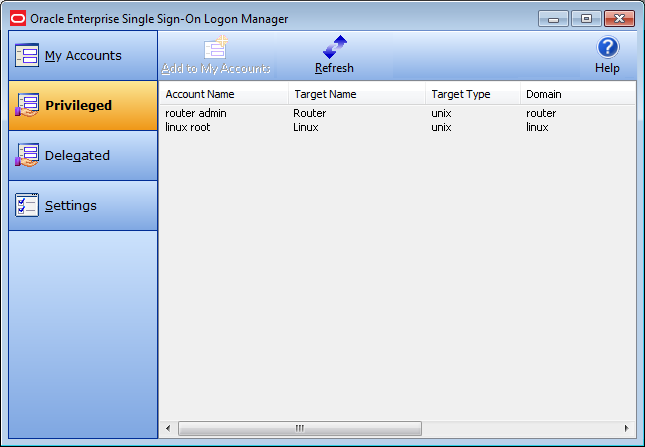645x447 pixels.
Task: Open the My Accounts panel icon
Action: pyautogui.click(x=27, y=55)
